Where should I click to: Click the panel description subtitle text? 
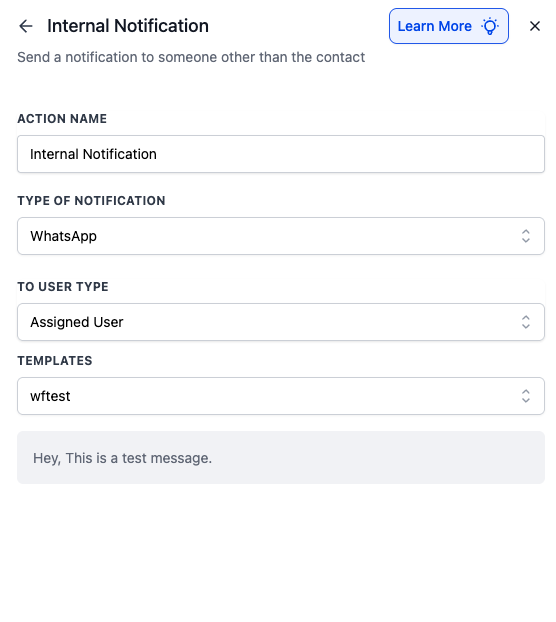191,57
